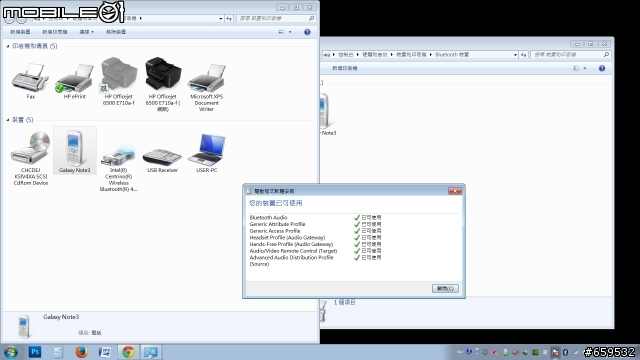Image resolution: width=640 pixels, height=360 pixels.
Task: Select the Fax device icon
Action: [x=30, y=79]
